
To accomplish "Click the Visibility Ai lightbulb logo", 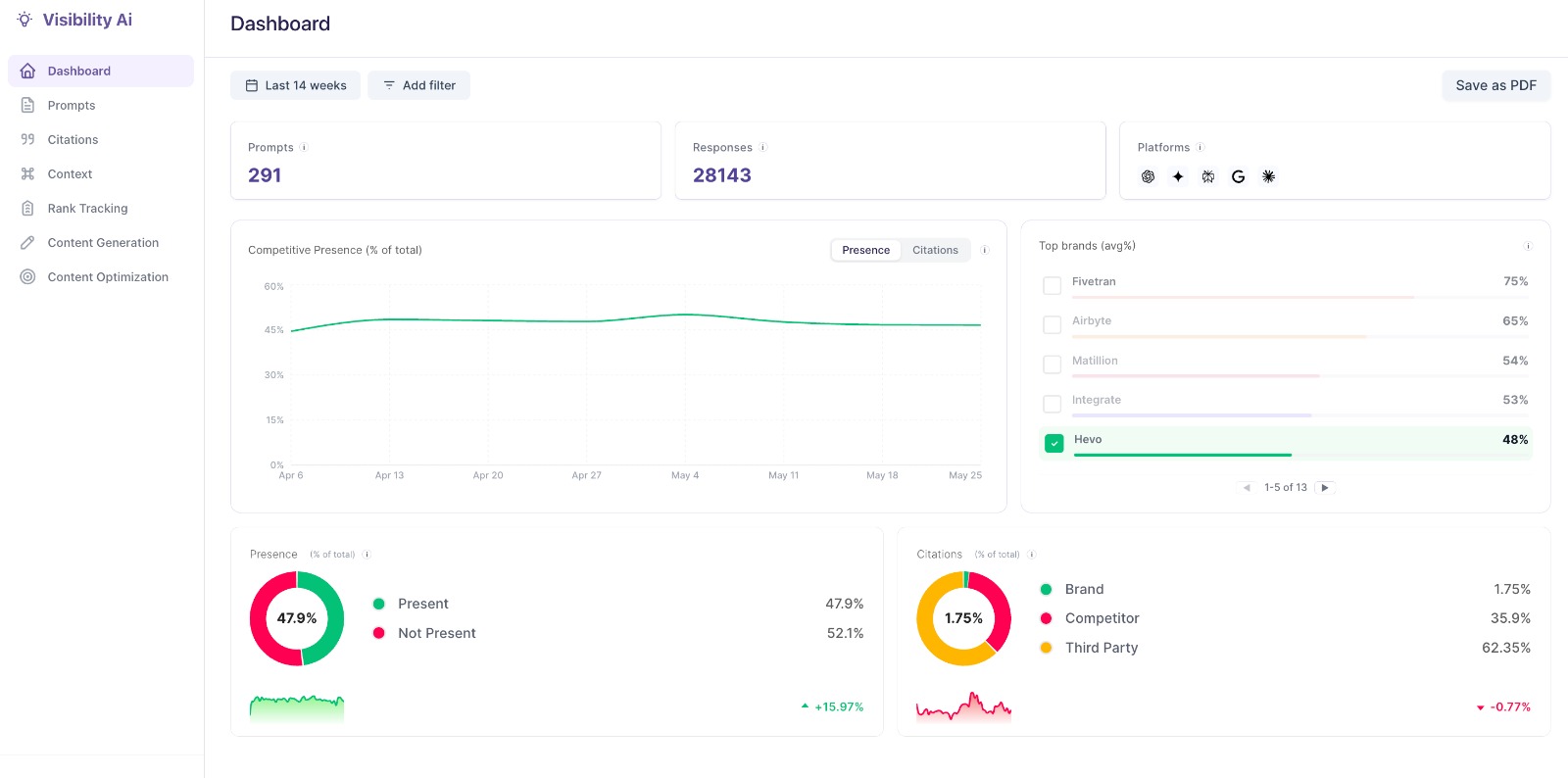I will click(24, 20).
